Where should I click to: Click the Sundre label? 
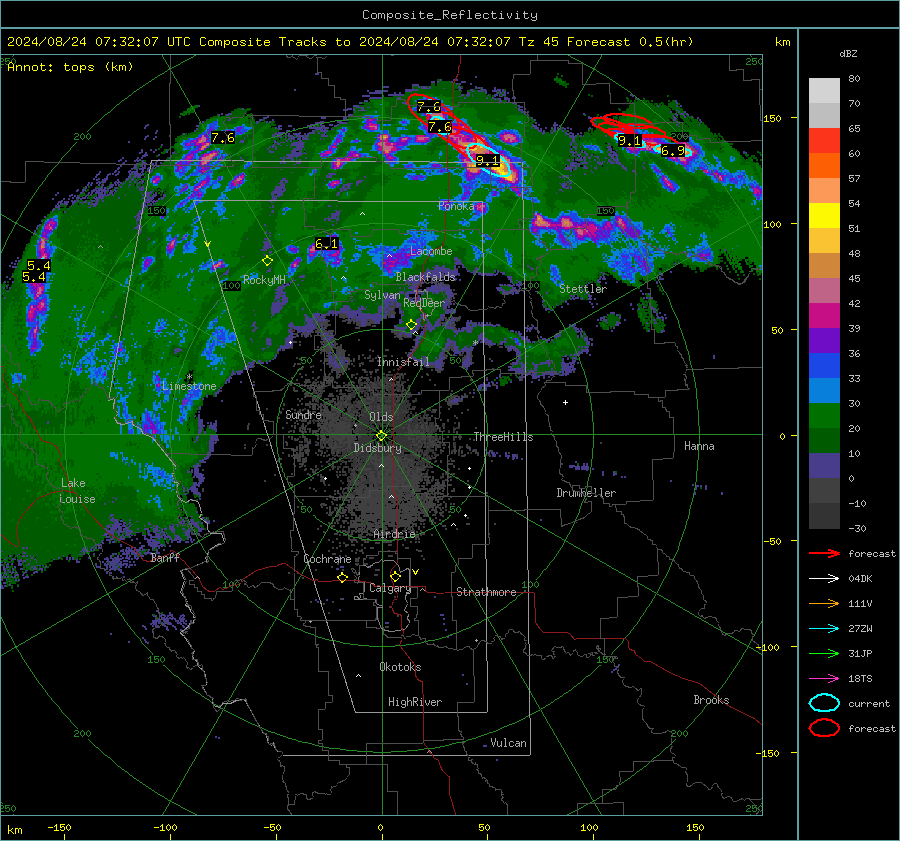(303, 414)
